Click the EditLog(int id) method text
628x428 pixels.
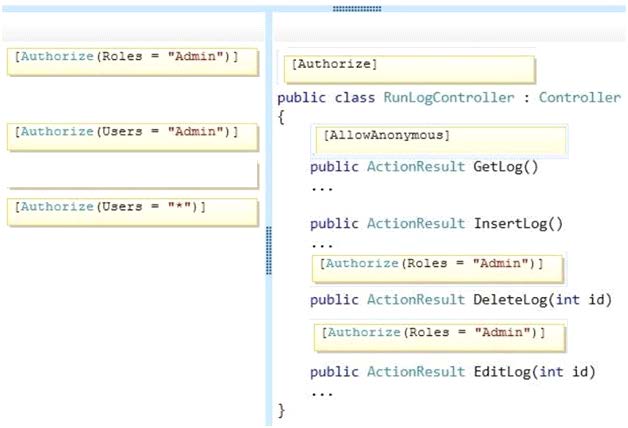pos(535,371)
